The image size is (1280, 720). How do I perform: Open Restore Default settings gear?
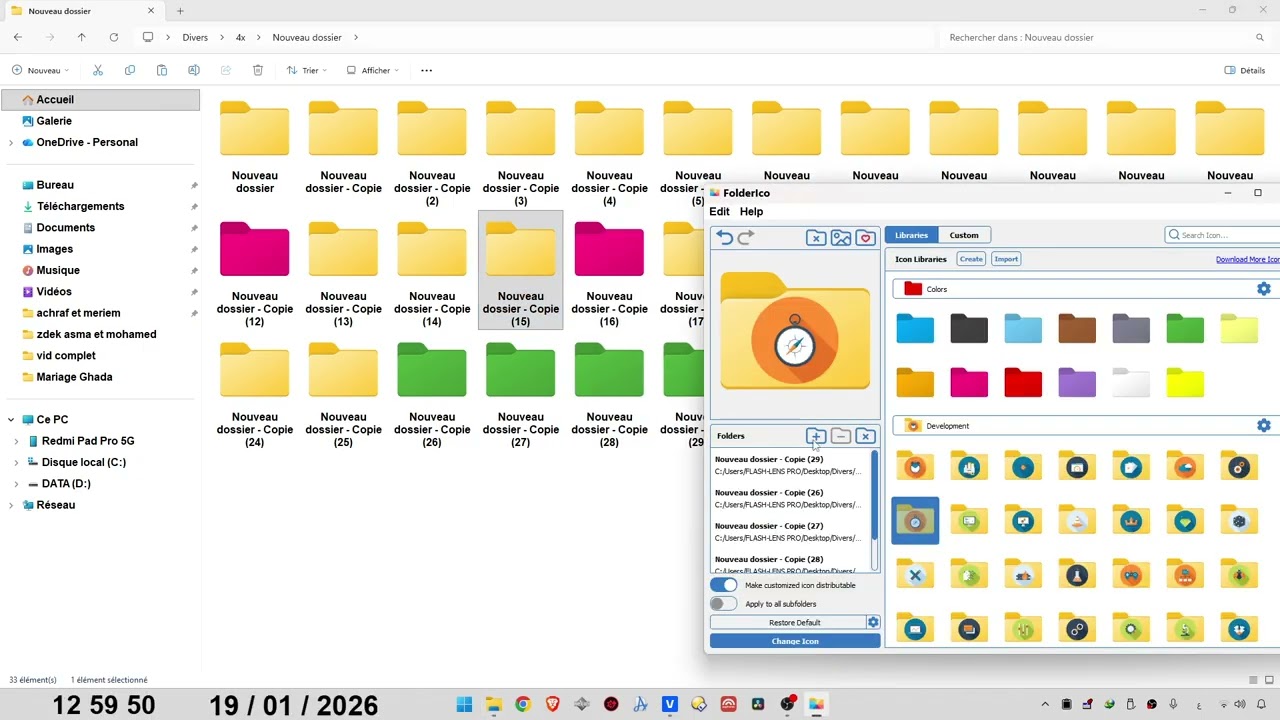pos(873,622)
